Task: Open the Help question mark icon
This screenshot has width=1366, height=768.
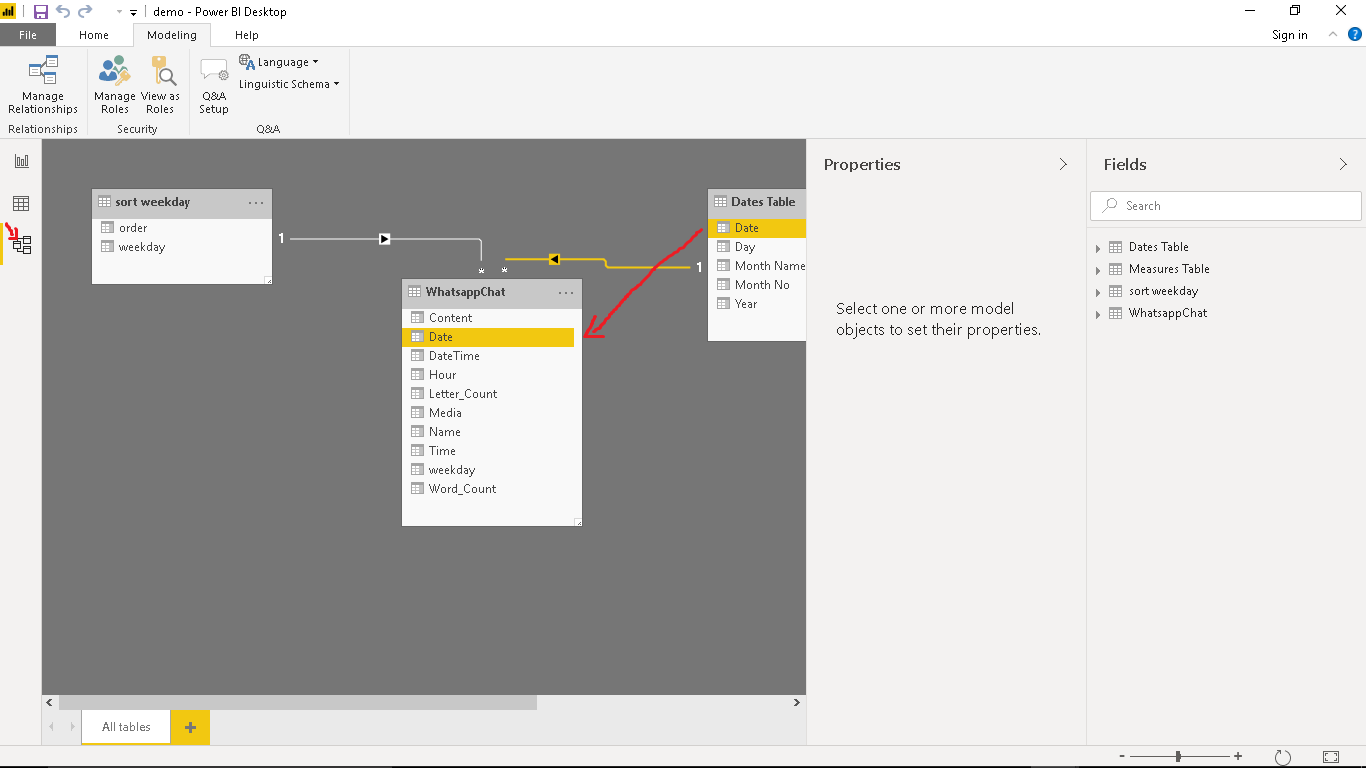Action: (x=1355, y=34)
